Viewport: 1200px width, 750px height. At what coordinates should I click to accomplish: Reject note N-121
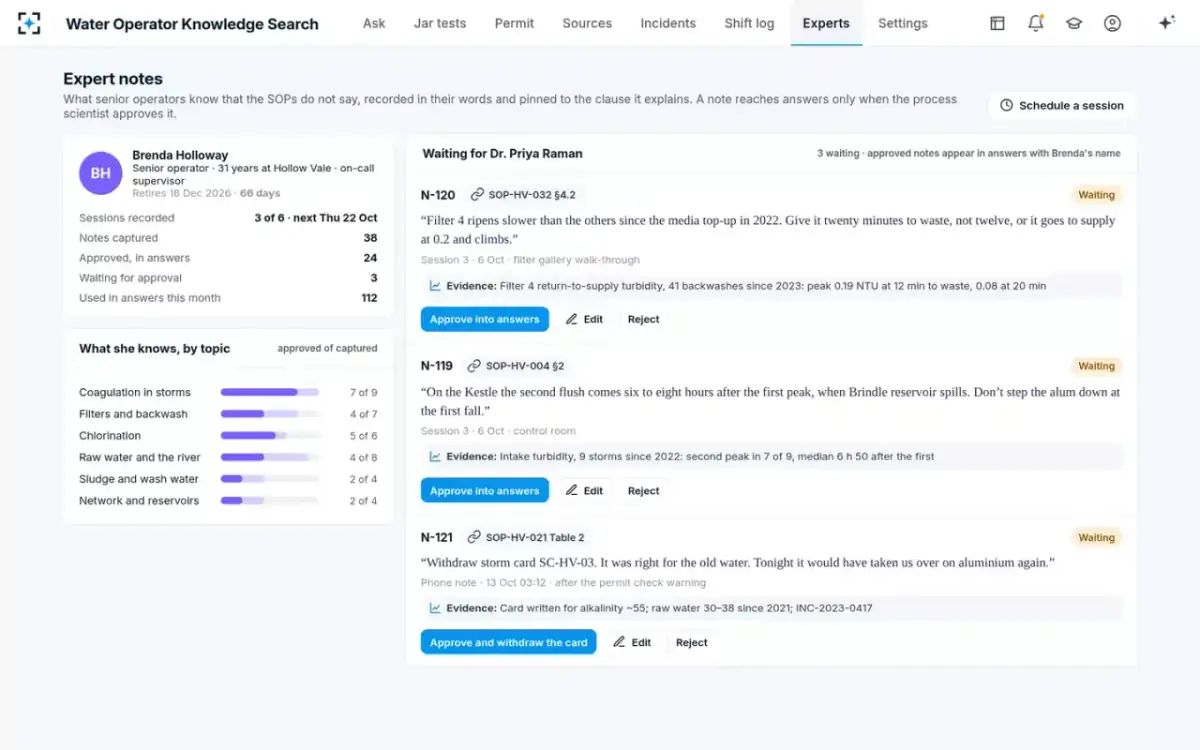(x=692, y=642)
